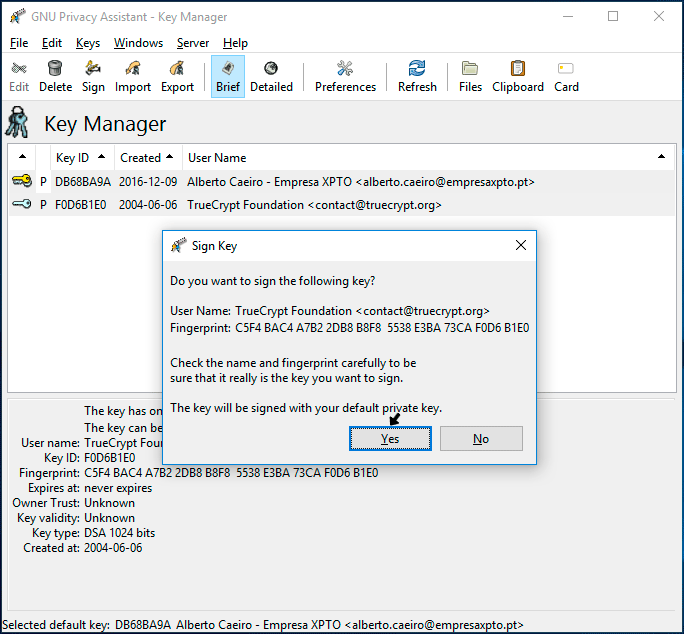Image resolution: width=684 pixels, height=634 pixels.
Task: Click the Owner Trust Unknown value
Action: tap(109, 503)
